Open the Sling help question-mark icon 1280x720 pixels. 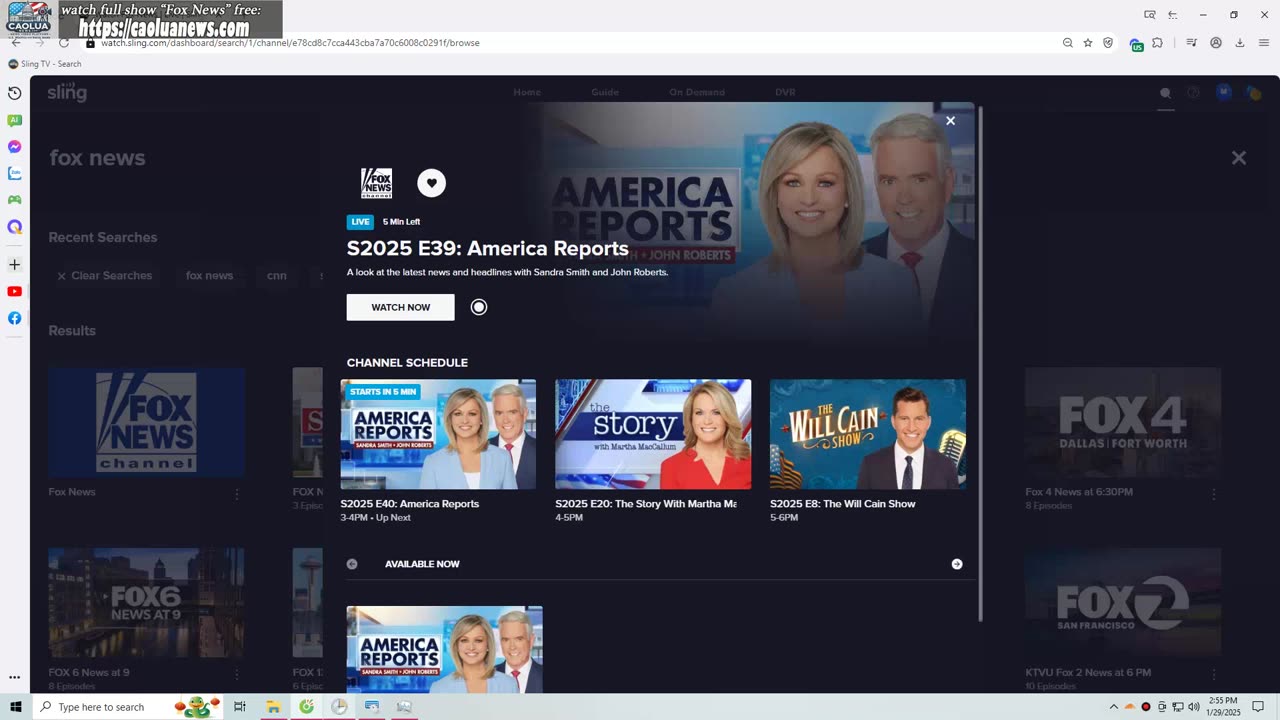pyautogui.click(x=1193, y=93)
